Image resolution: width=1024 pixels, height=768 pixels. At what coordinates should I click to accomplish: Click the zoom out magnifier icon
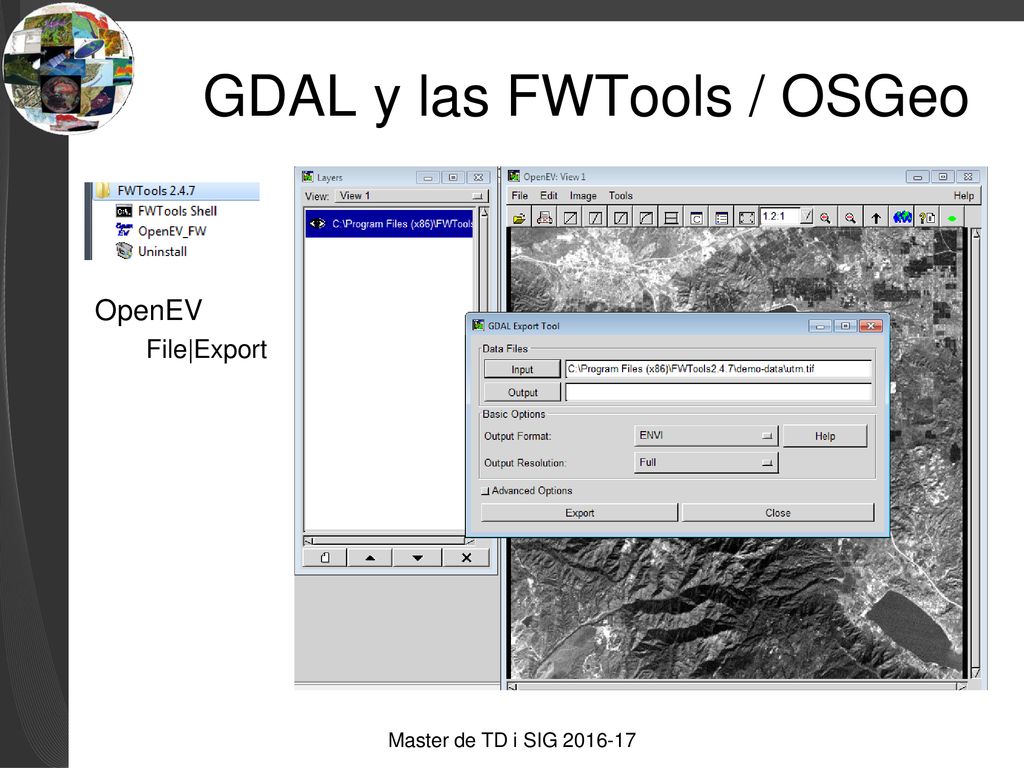[x=850, y=217]
